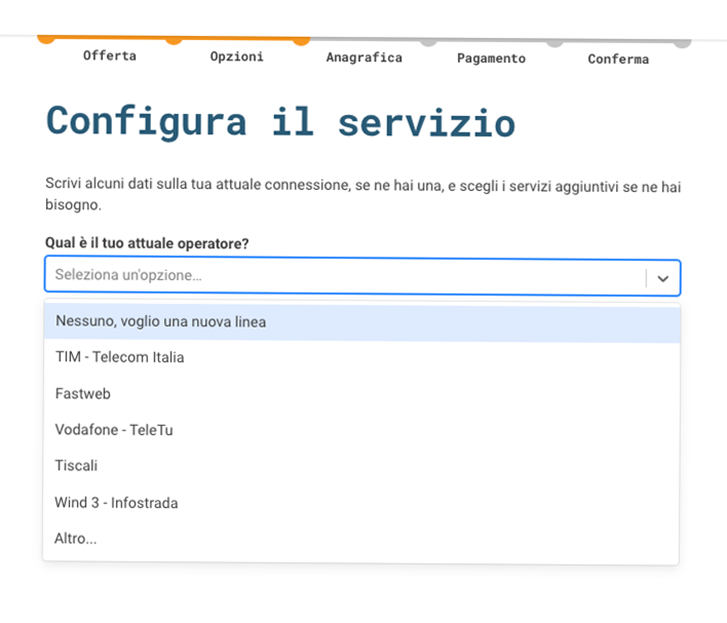Open the operator dropdown chevron arrow
This screenshot has height=623, width=727.
tap(663, 279)
